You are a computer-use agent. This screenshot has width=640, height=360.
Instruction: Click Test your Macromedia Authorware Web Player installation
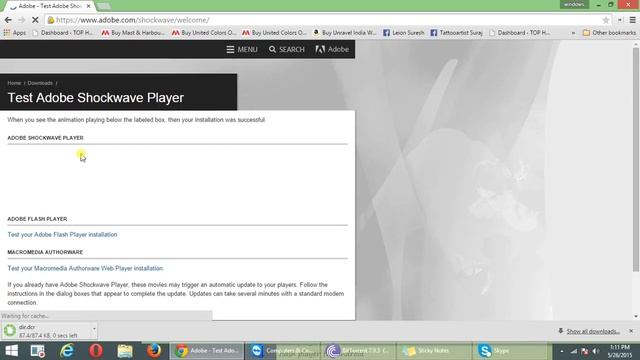(85, 268)
